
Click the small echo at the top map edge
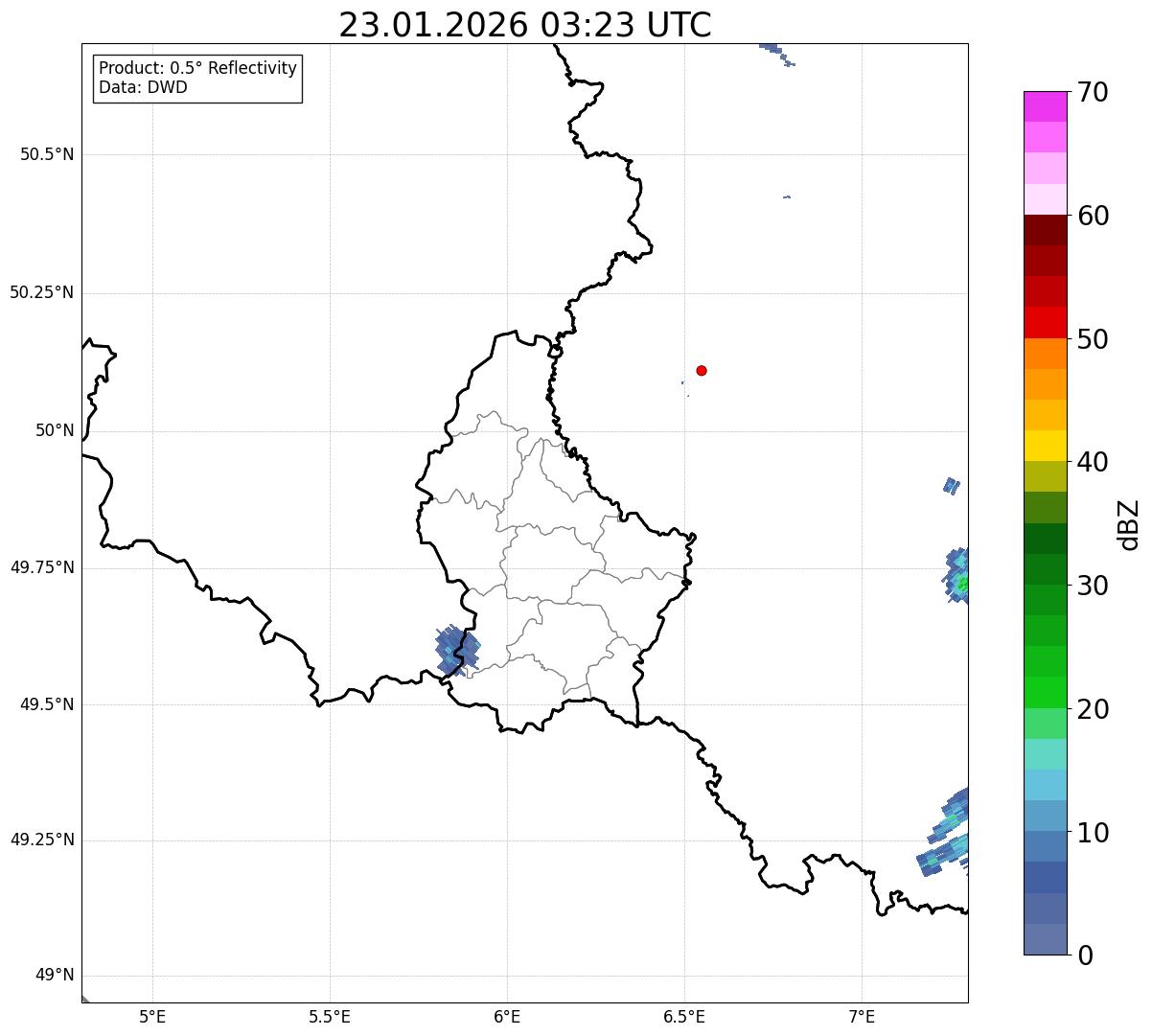pos(776,53)
